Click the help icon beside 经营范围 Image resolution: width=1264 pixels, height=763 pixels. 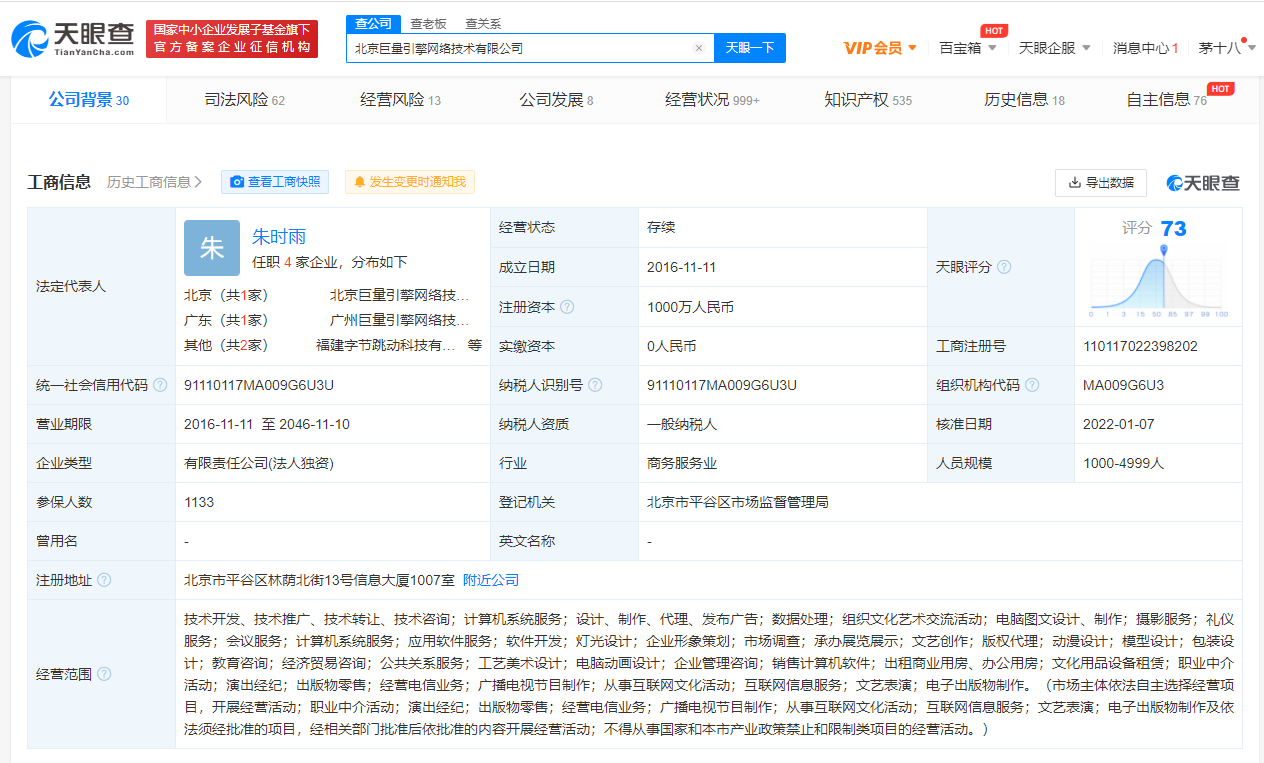(x=104, y=674)
